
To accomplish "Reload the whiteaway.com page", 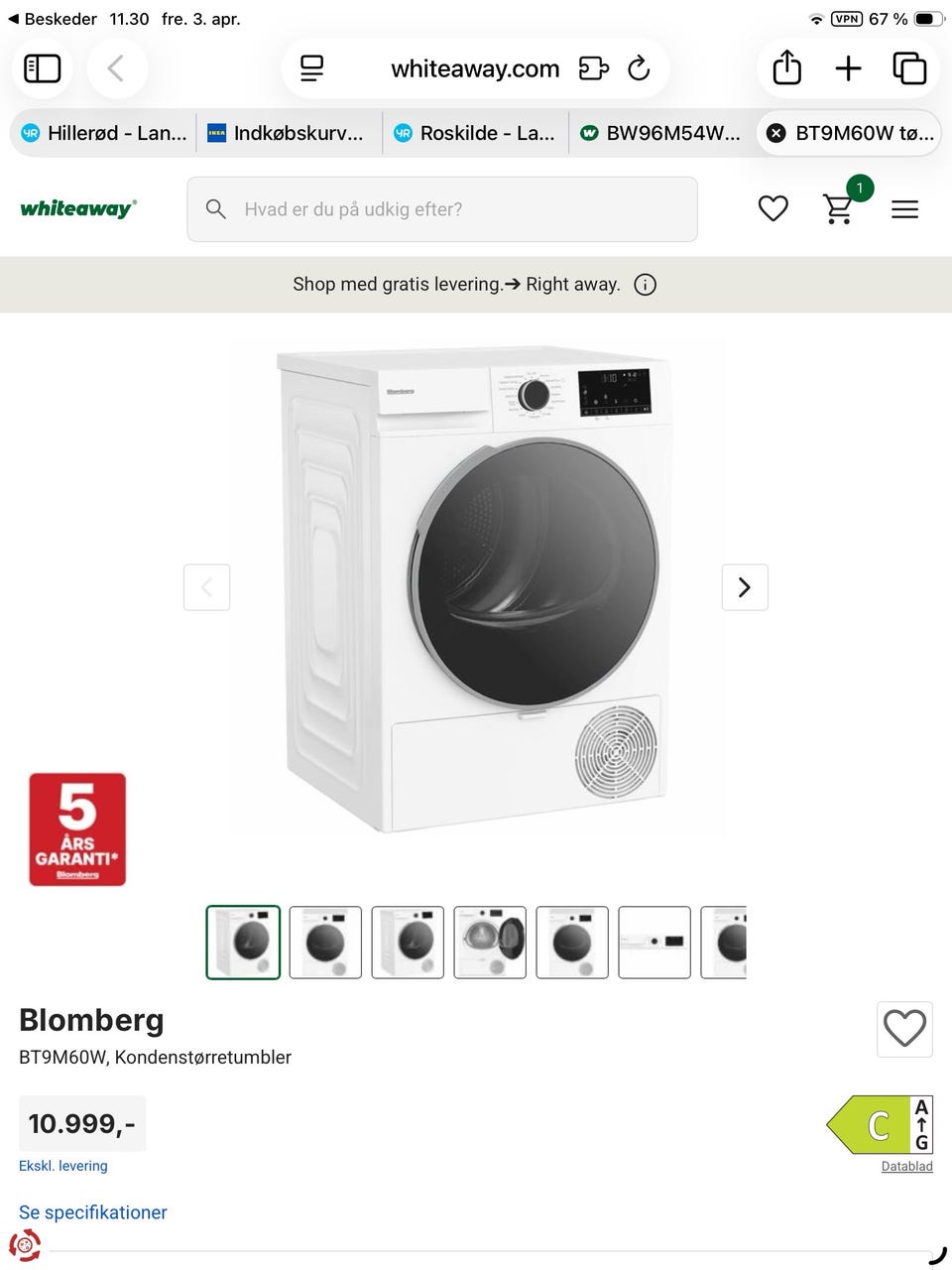I will (640, 68).
